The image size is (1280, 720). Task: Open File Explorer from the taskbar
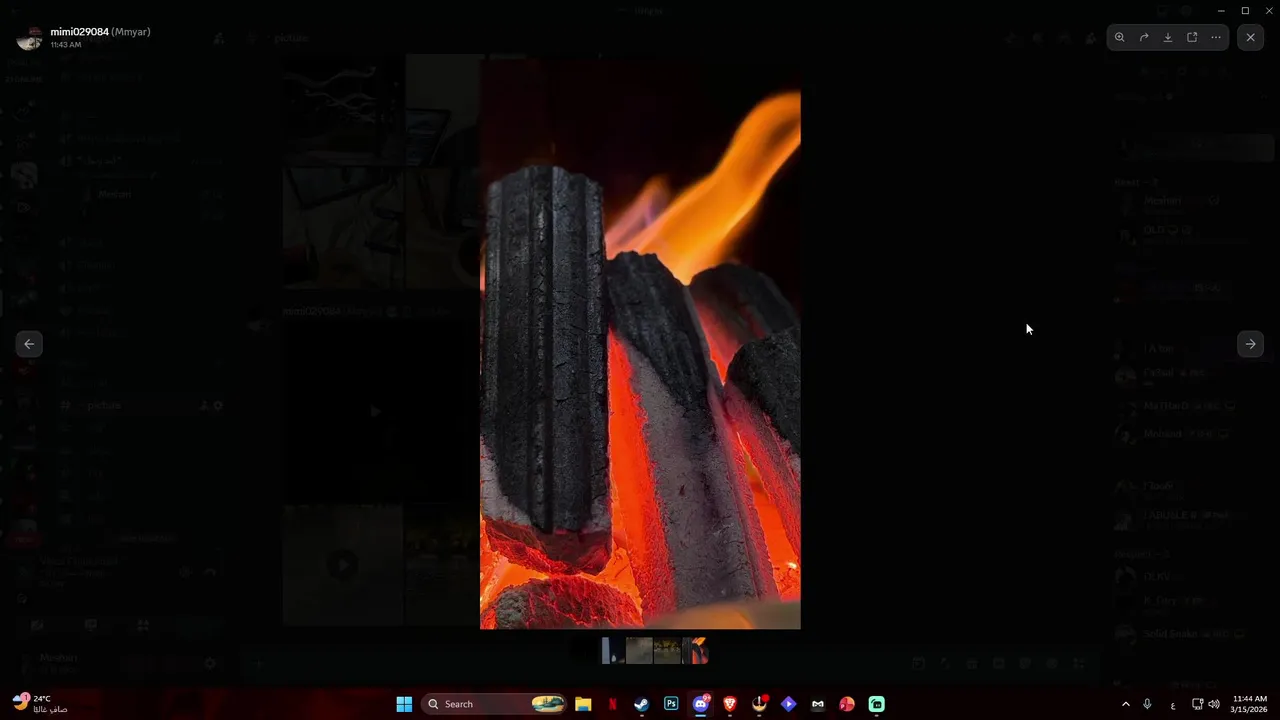click(583, 704)
